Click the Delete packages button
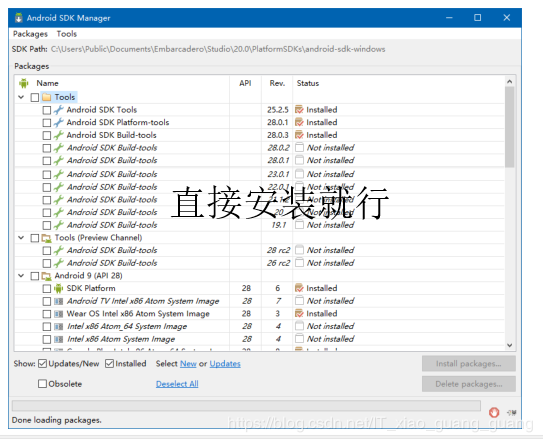This screenshot has width=543, height=442. click(469, 384)
